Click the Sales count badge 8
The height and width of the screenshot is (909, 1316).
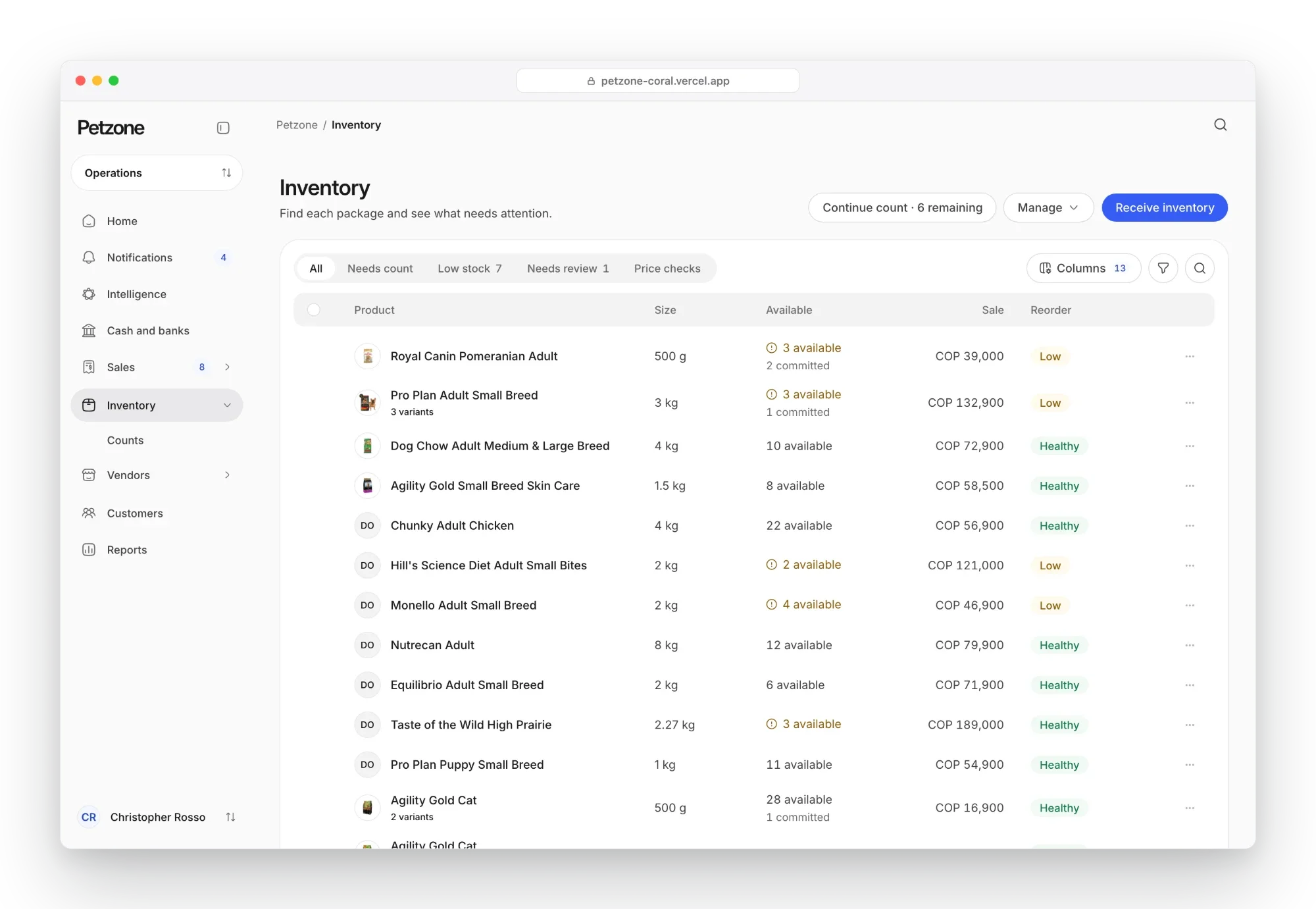coord(202,367)
